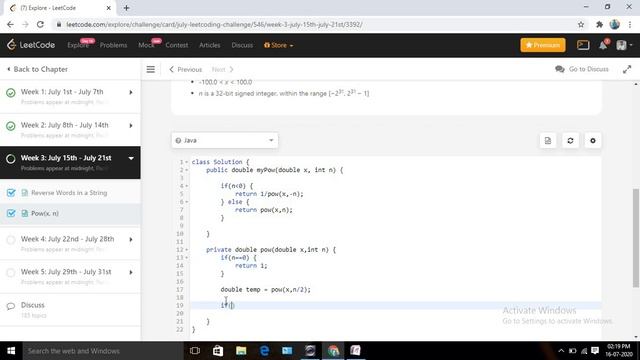Open the Problems menu item
Viewport: 640px width, 360px height.
[113, 45]
